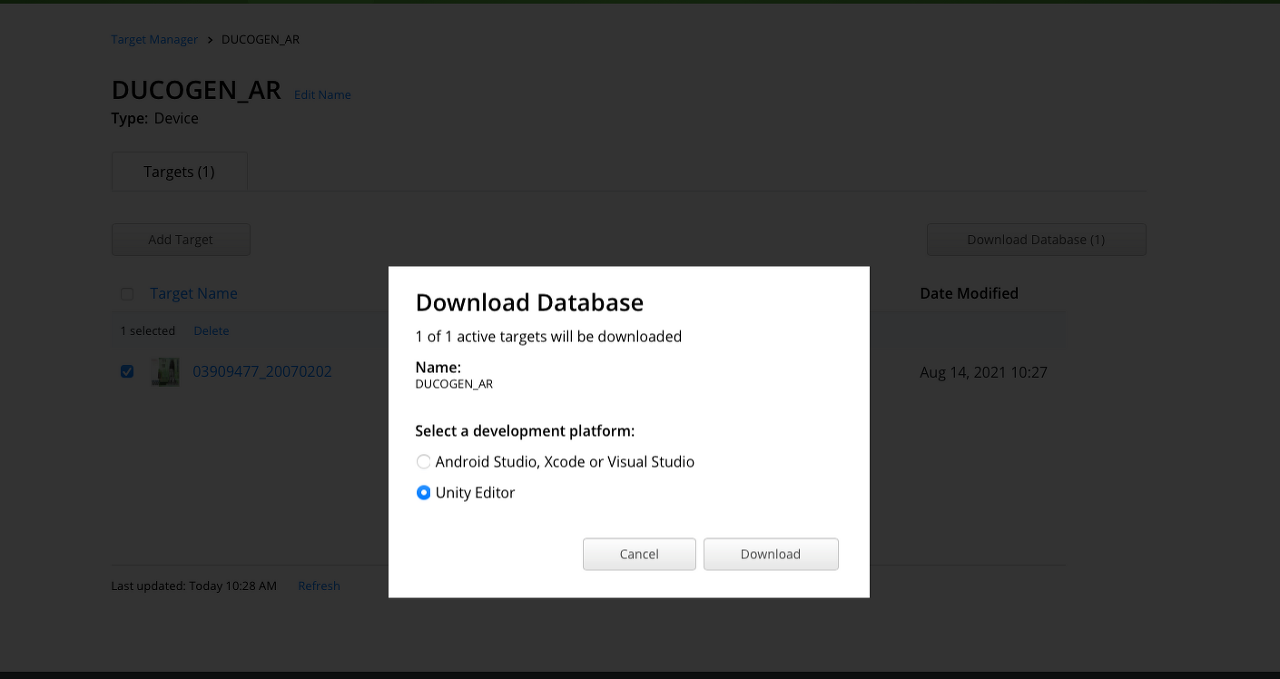Toggle the select-all checkbox beside Target Name
The height and width of the screenshot is (679, 1280).
[x=127, y=294]
